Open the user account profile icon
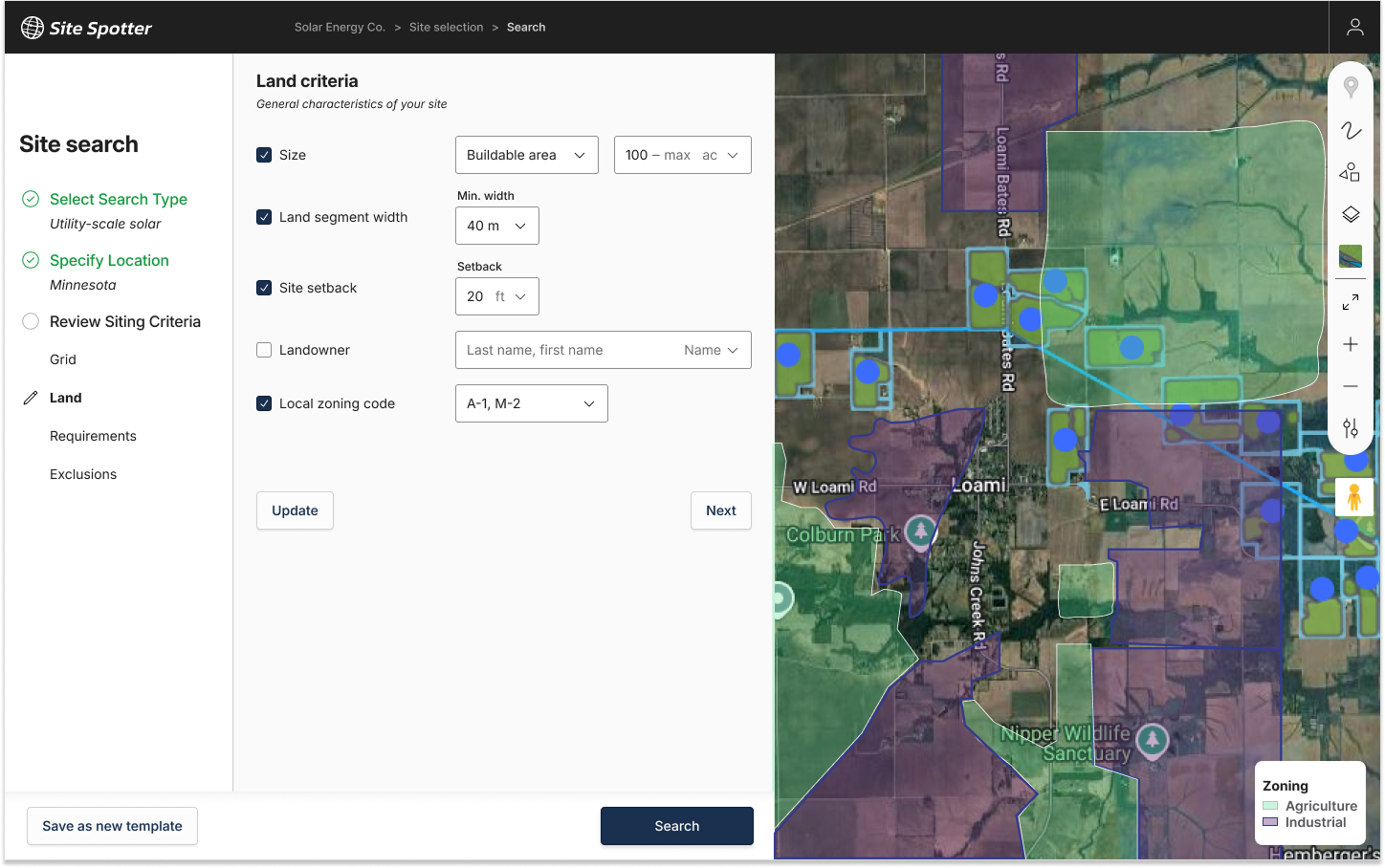Image resolution: width=1385 pixels, height=868 pixels. (x=1354, y=27)
